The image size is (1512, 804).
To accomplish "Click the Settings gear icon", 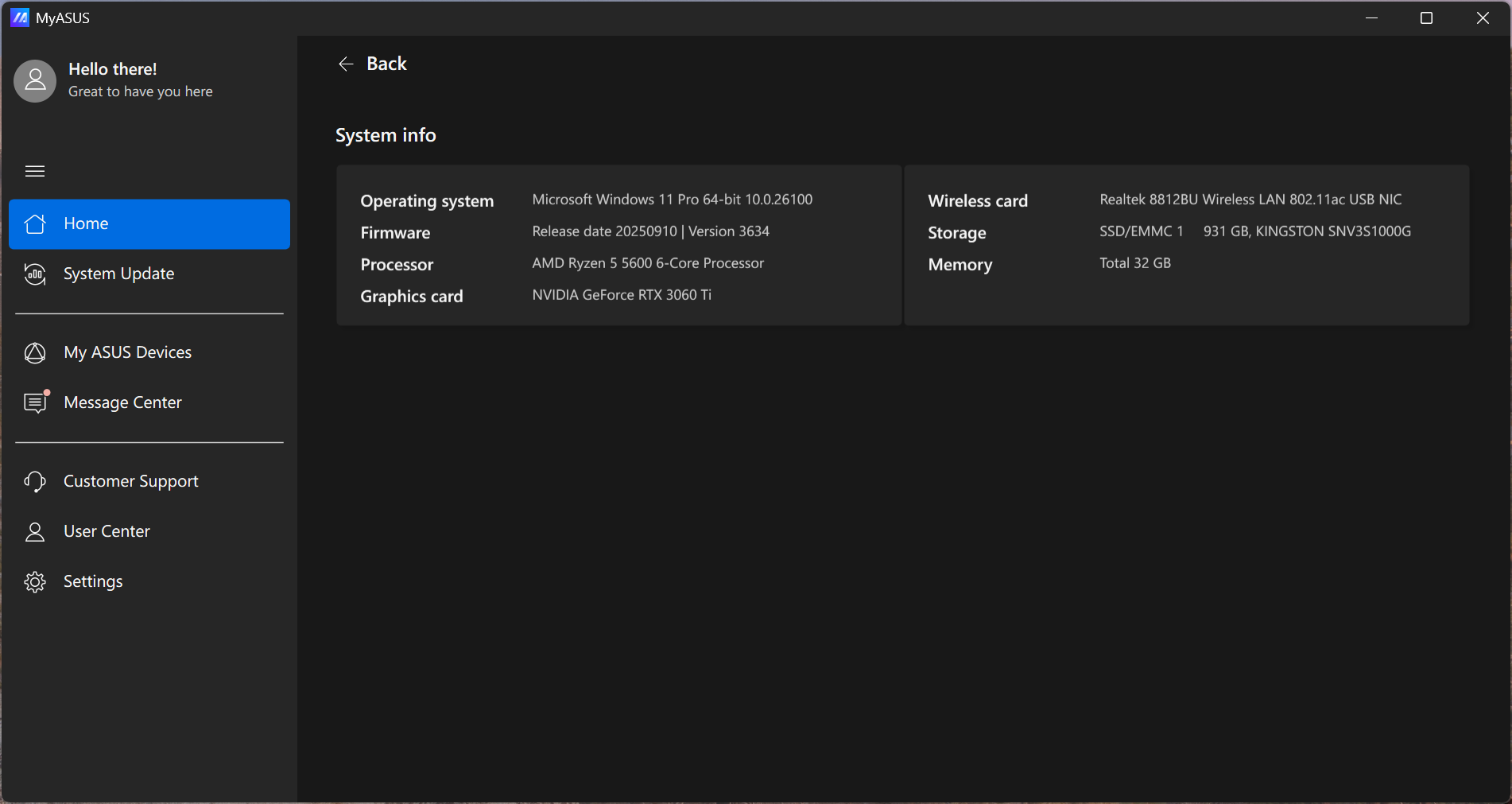I will point(35,581).
